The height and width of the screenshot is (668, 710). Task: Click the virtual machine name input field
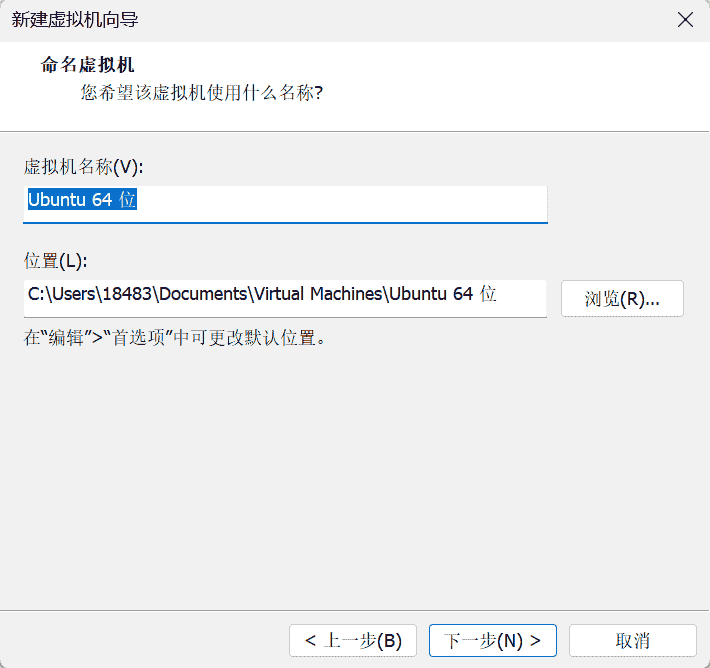coord(285,204)
